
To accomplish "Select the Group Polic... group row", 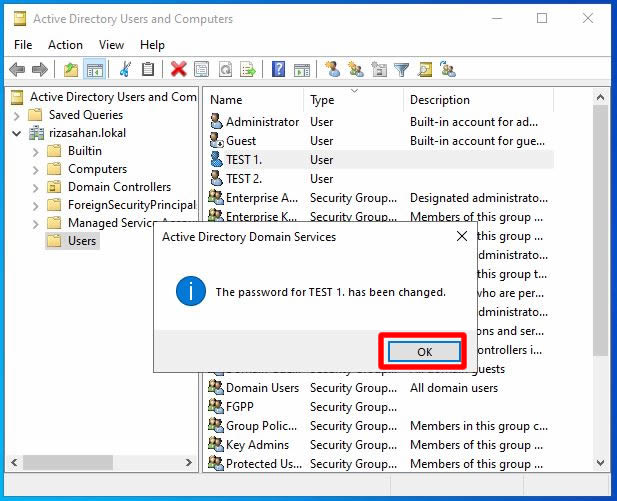I will point(380,425).
